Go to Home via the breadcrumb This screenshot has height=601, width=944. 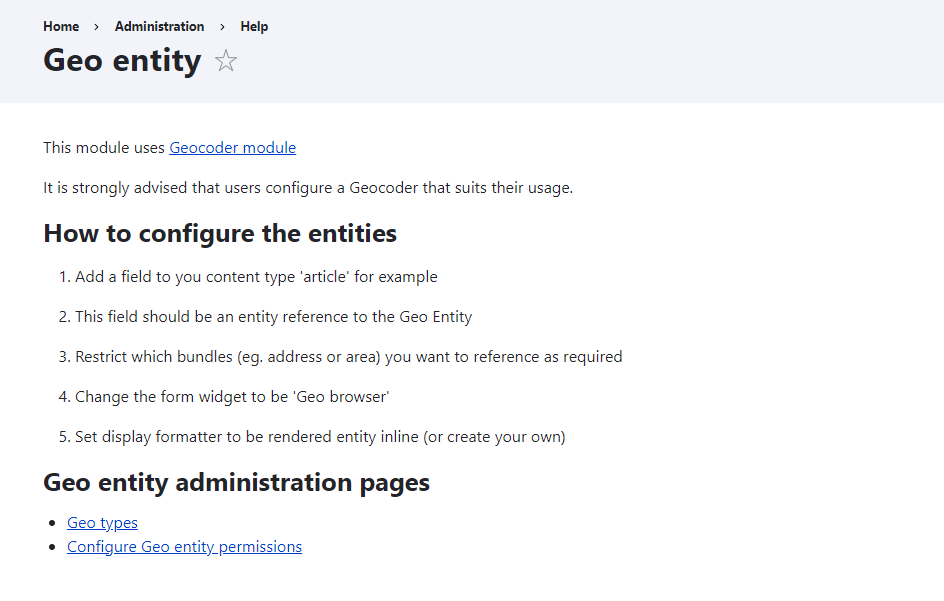click(61, 26)
